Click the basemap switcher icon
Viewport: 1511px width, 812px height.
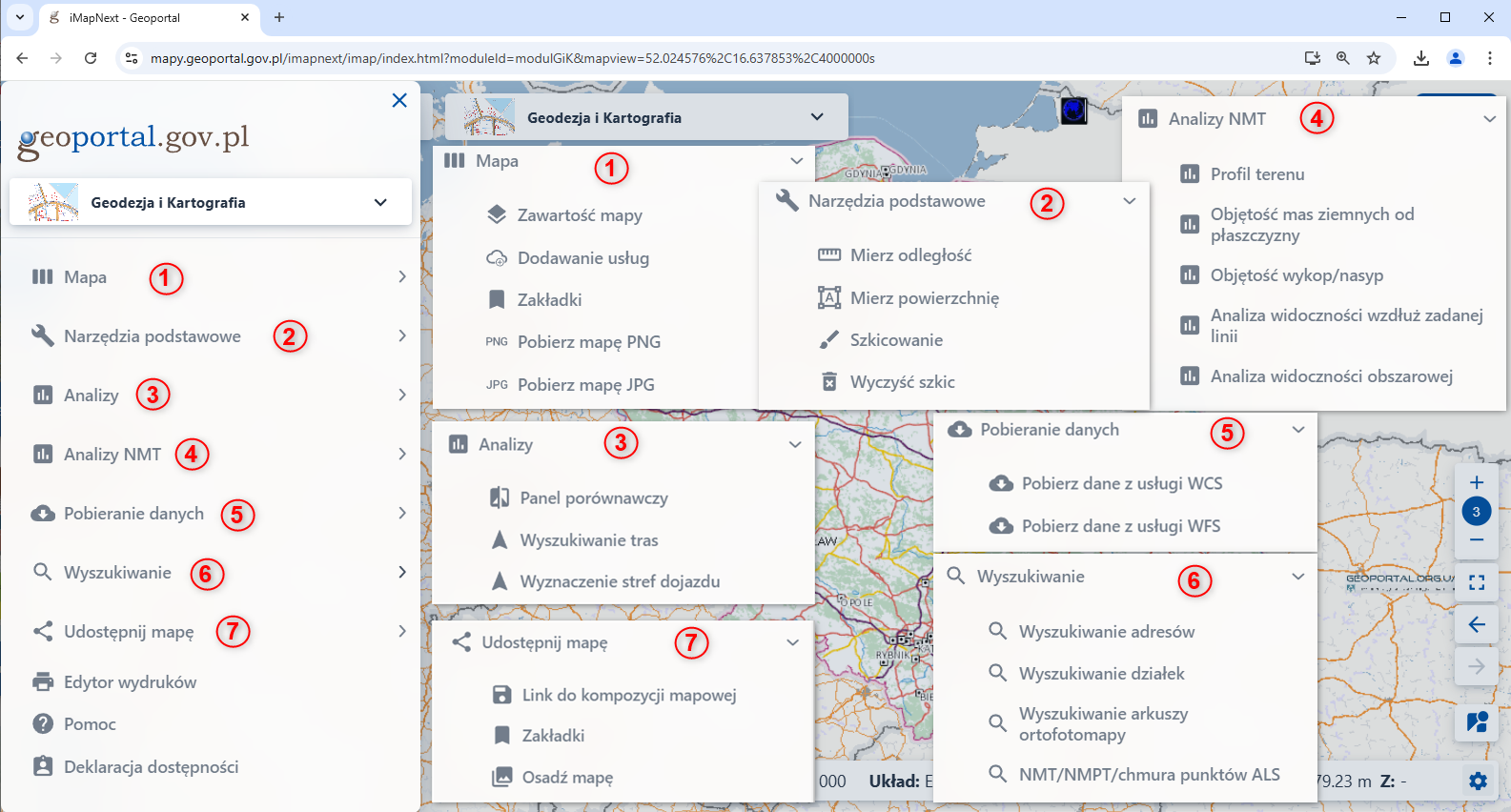coord(1477,721)
